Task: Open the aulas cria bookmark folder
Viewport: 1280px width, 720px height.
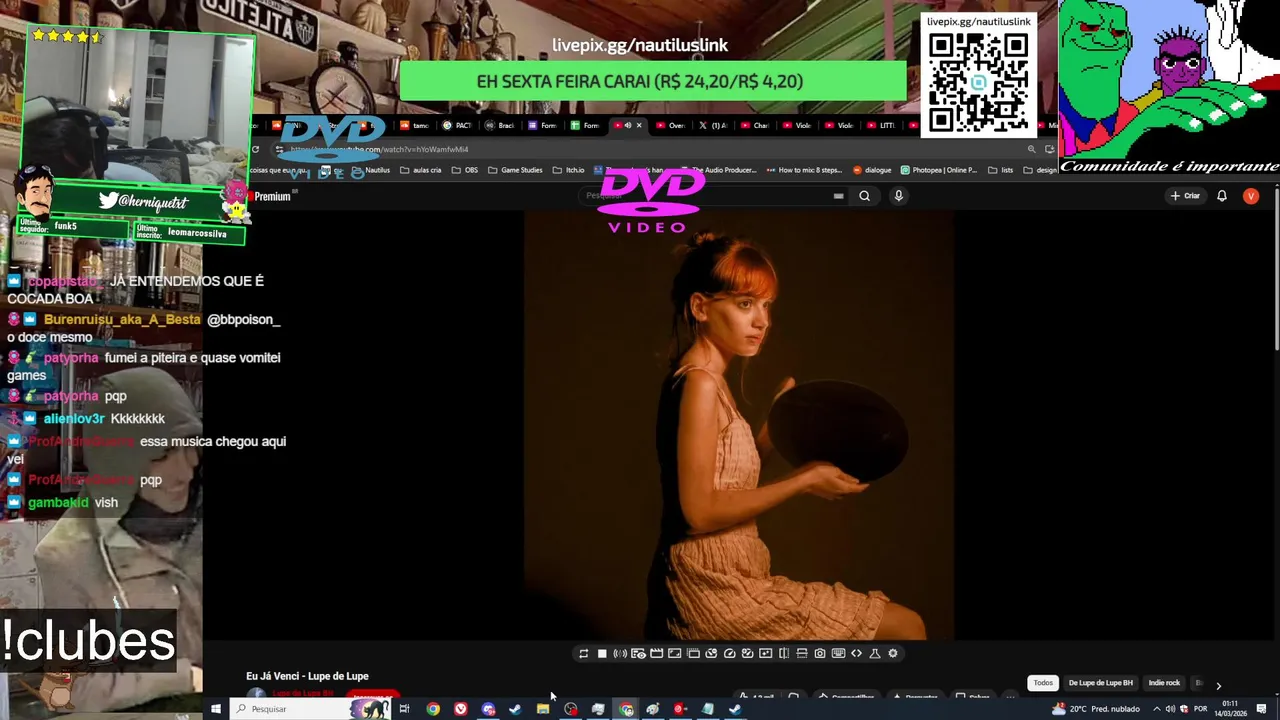Action: [421, 170]
